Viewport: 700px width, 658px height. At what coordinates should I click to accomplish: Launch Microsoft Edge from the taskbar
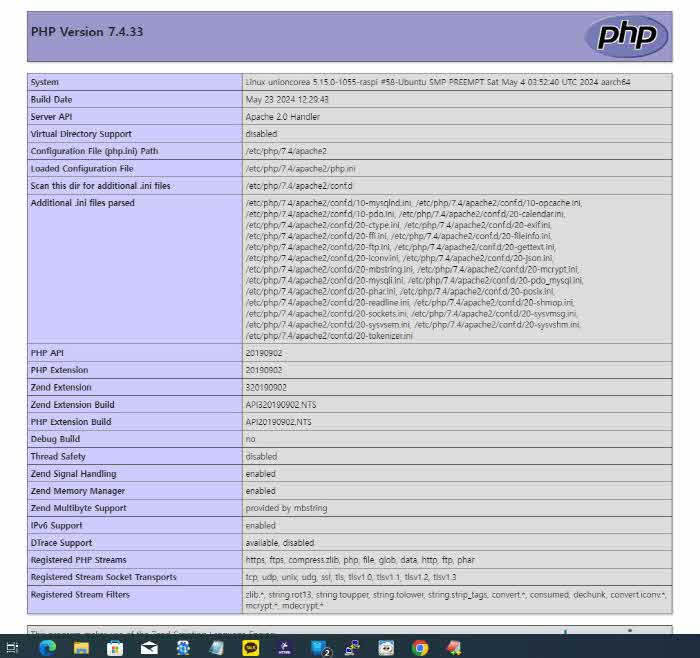(x=47, y=647)
